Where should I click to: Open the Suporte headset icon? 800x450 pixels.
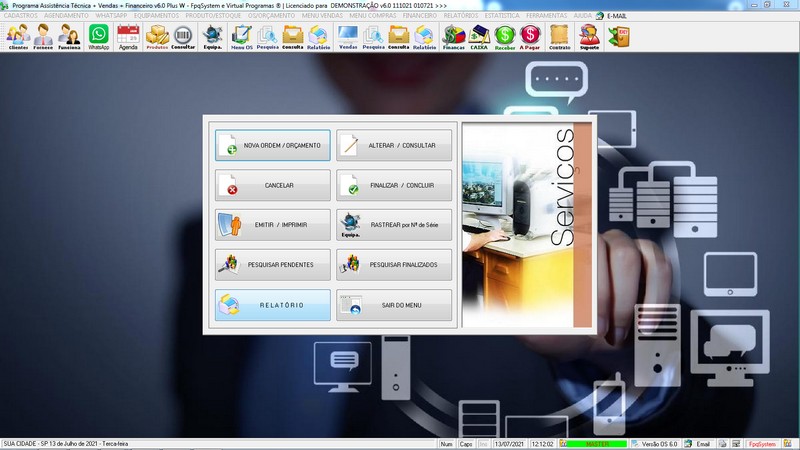[589, 37]
